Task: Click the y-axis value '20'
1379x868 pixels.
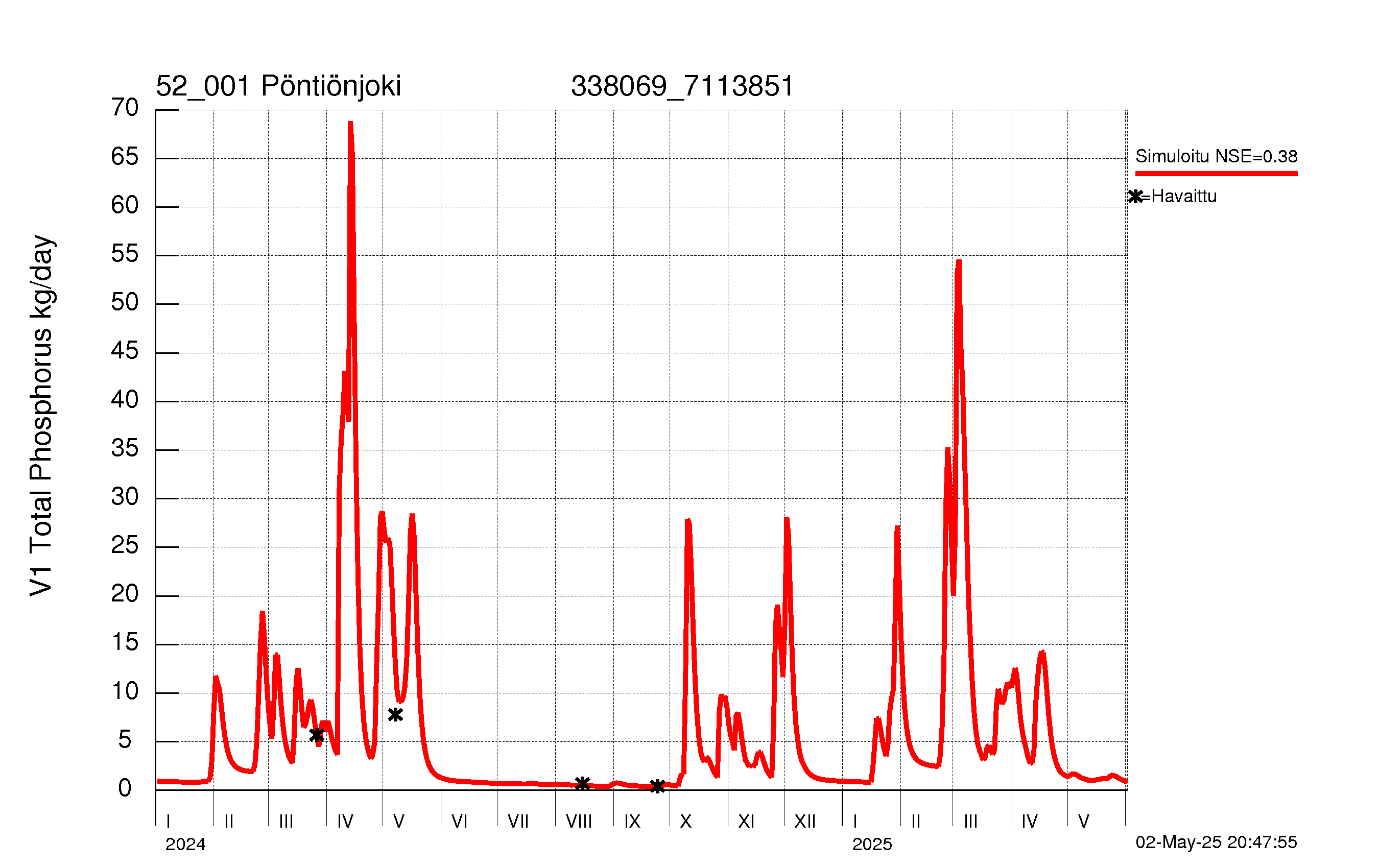Action: tap(125, 594)
